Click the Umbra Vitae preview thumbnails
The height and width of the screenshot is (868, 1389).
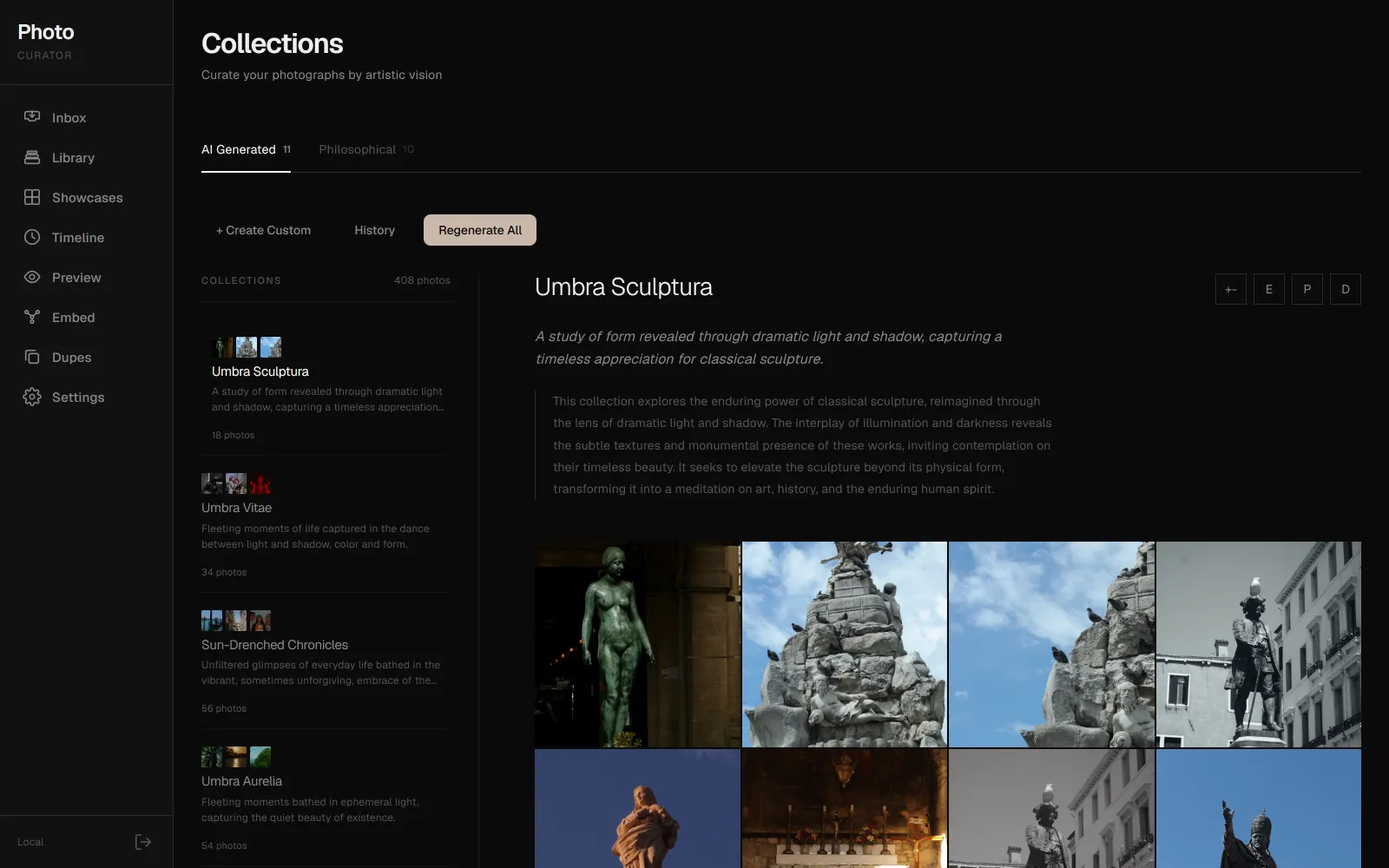click(236, 483)
